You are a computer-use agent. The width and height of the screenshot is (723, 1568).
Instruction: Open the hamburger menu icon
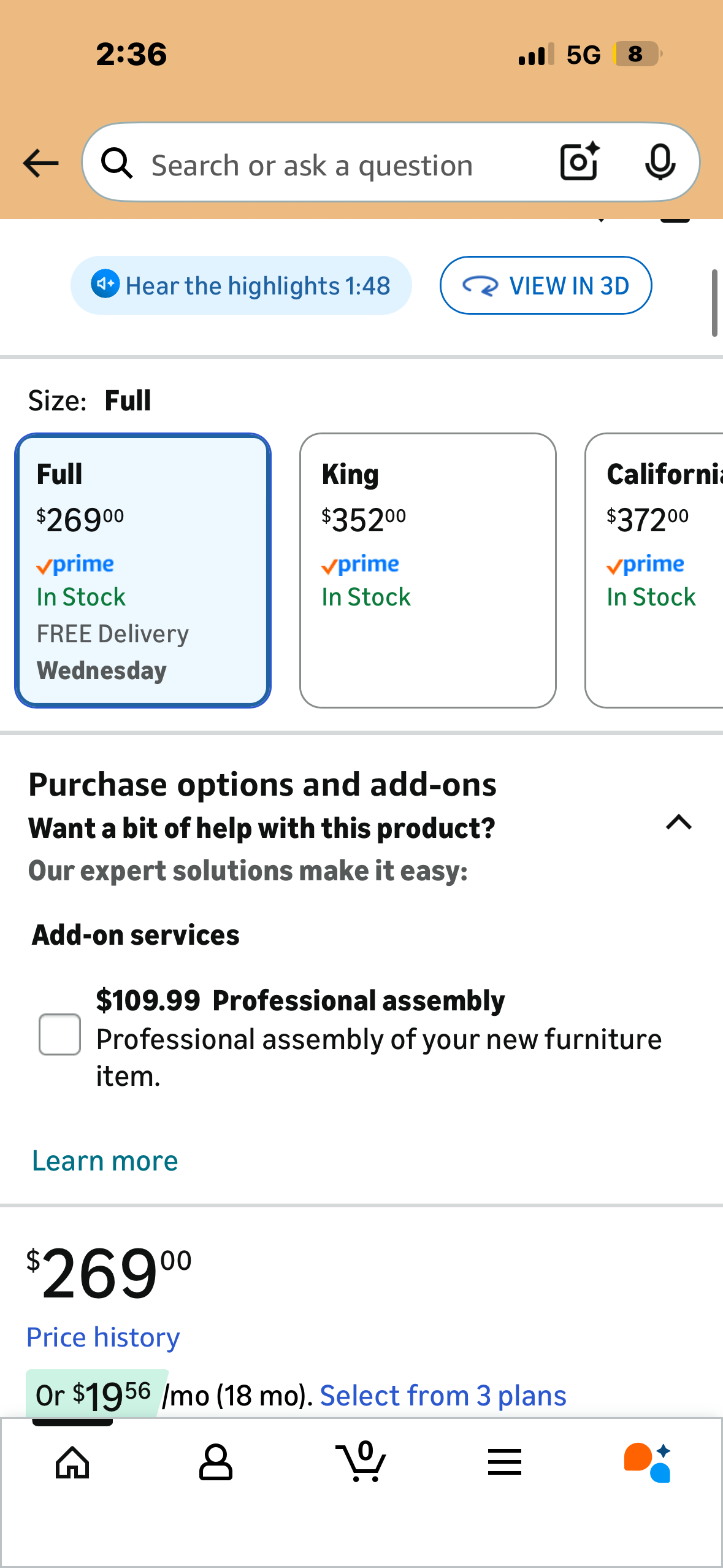505,1462
